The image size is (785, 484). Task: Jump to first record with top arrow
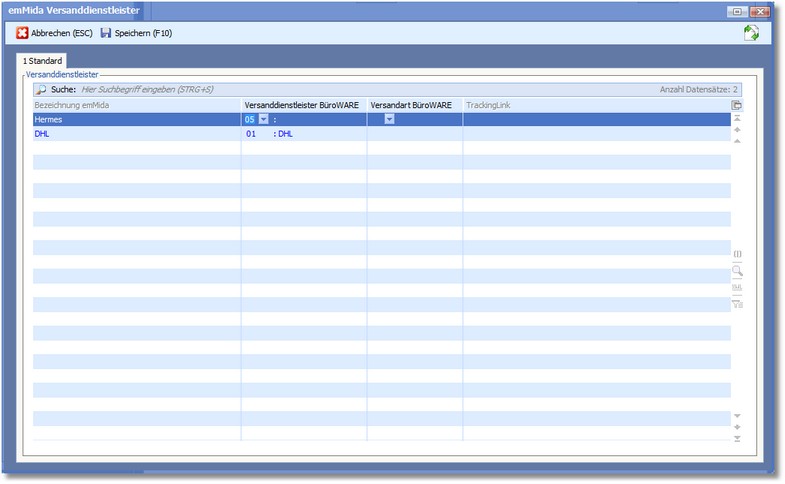pos(737,118)
